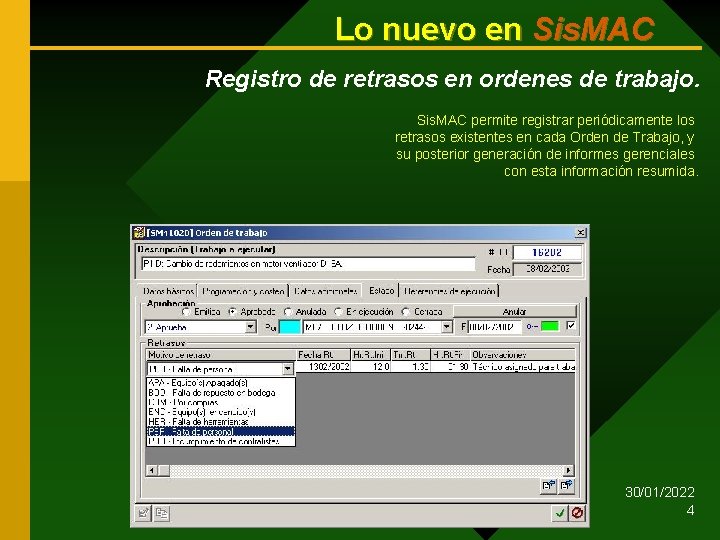The height and width of the screenshot is (540, 720).
Task: Click the cell with date 13/02/2002
Action: (x=323, y=366)
